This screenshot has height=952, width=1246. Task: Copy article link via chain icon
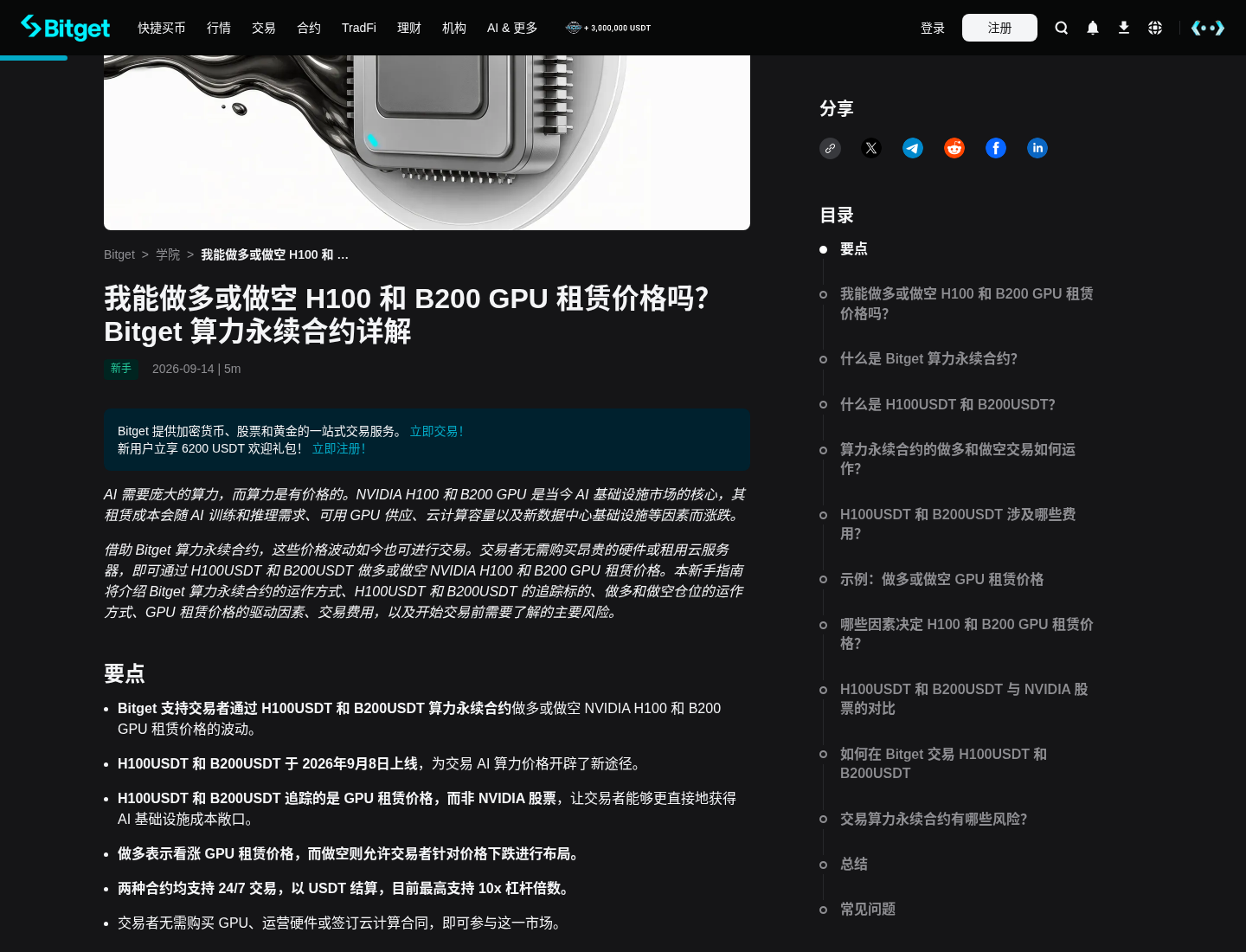pos(830,148)
